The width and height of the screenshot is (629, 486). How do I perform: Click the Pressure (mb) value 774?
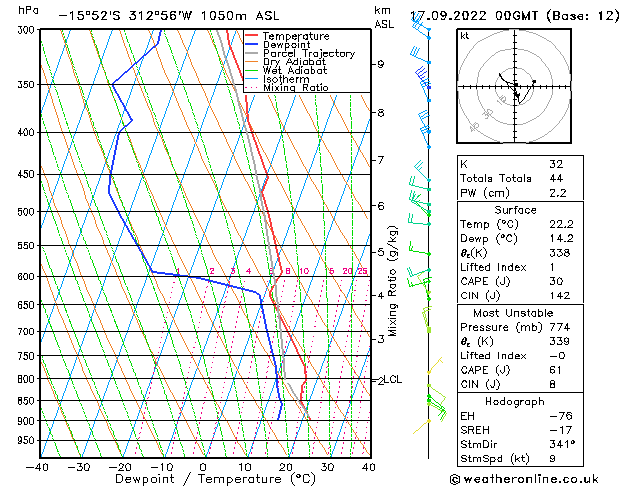560,327
